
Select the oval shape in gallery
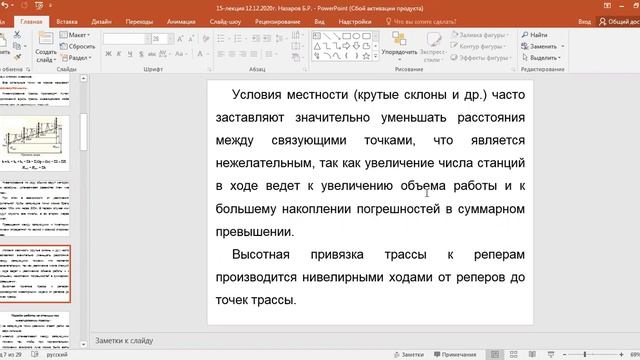click(356, 36)
